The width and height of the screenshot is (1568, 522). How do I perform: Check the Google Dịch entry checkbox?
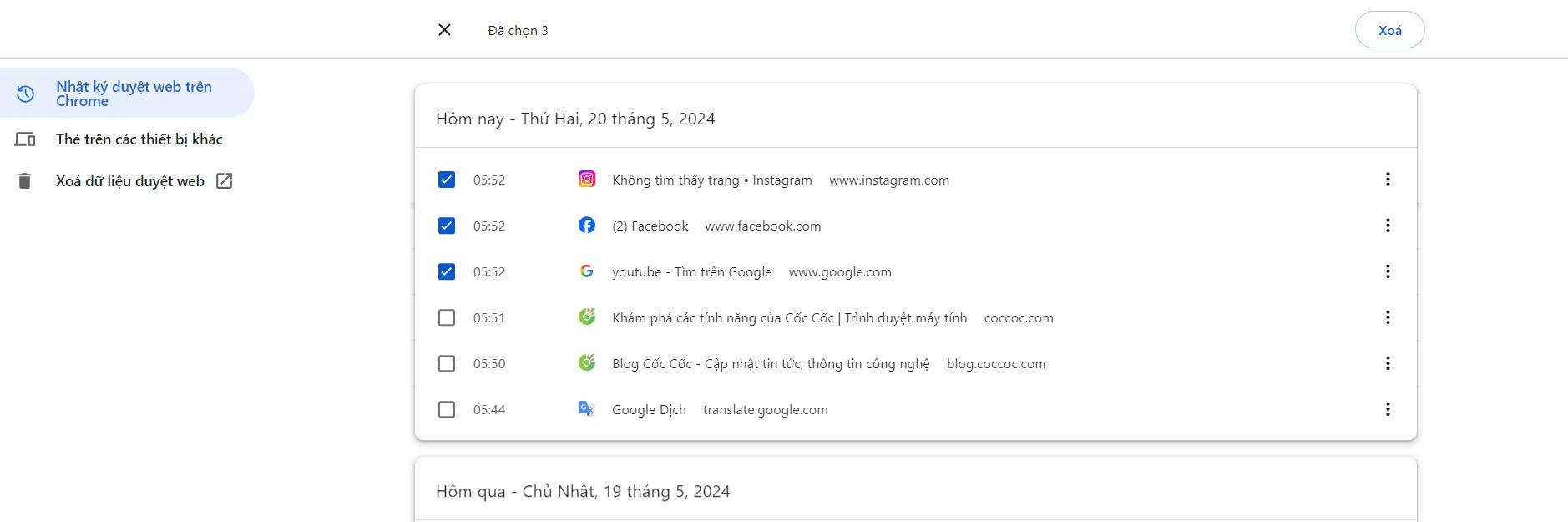tap(447, 409)
